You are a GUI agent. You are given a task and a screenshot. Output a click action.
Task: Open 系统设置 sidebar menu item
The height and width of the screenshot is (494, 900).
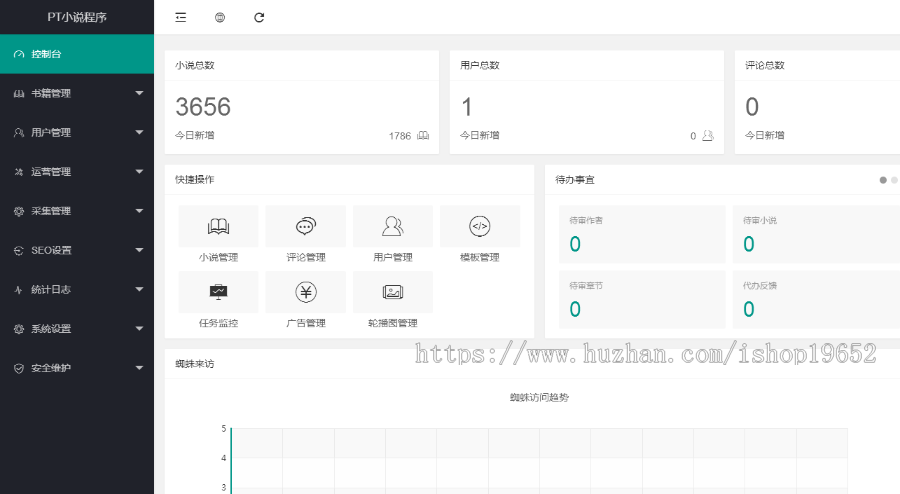tap(77, 328)
